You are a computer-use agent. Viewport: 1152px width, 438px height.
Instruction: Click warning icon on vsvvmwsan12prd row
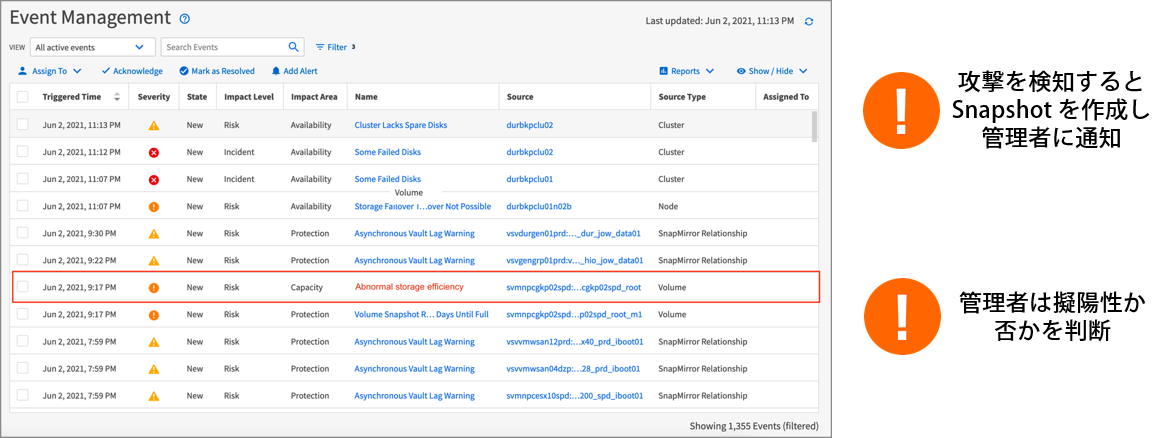(x=154, y=342)
